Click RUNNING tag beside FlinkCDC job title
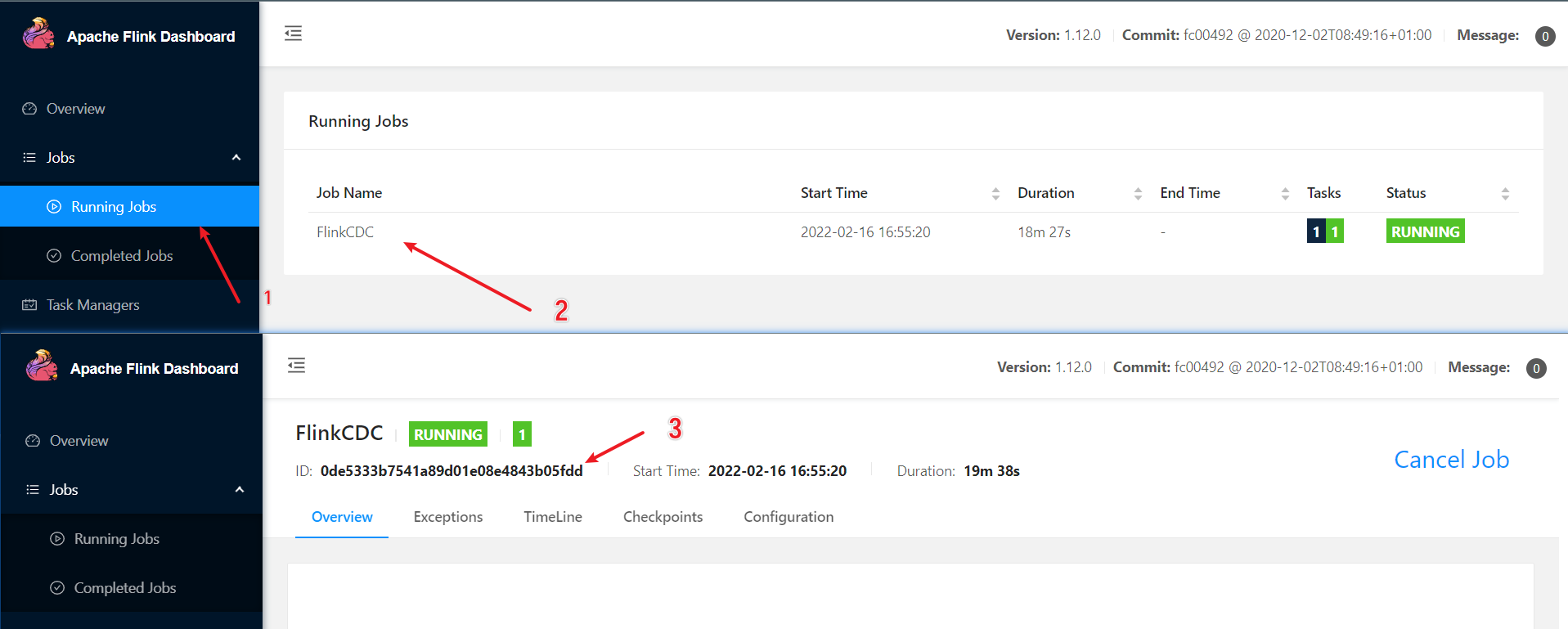 pyautogui.click(x=448, y=434)
